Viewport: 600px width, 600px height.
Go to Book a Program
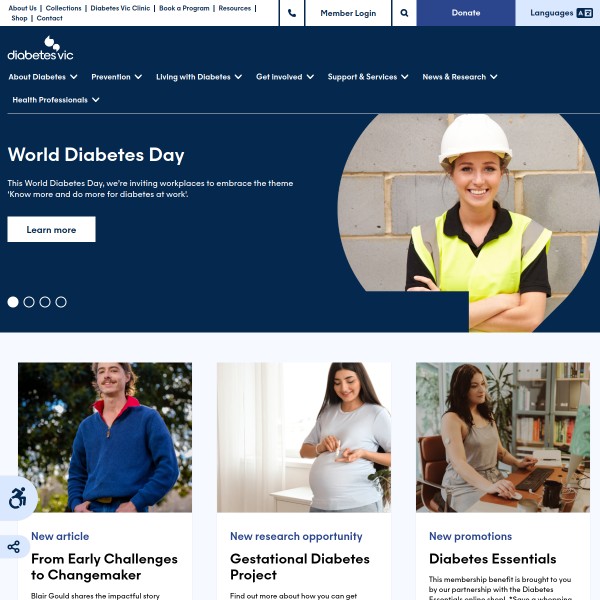coord(184,8)
